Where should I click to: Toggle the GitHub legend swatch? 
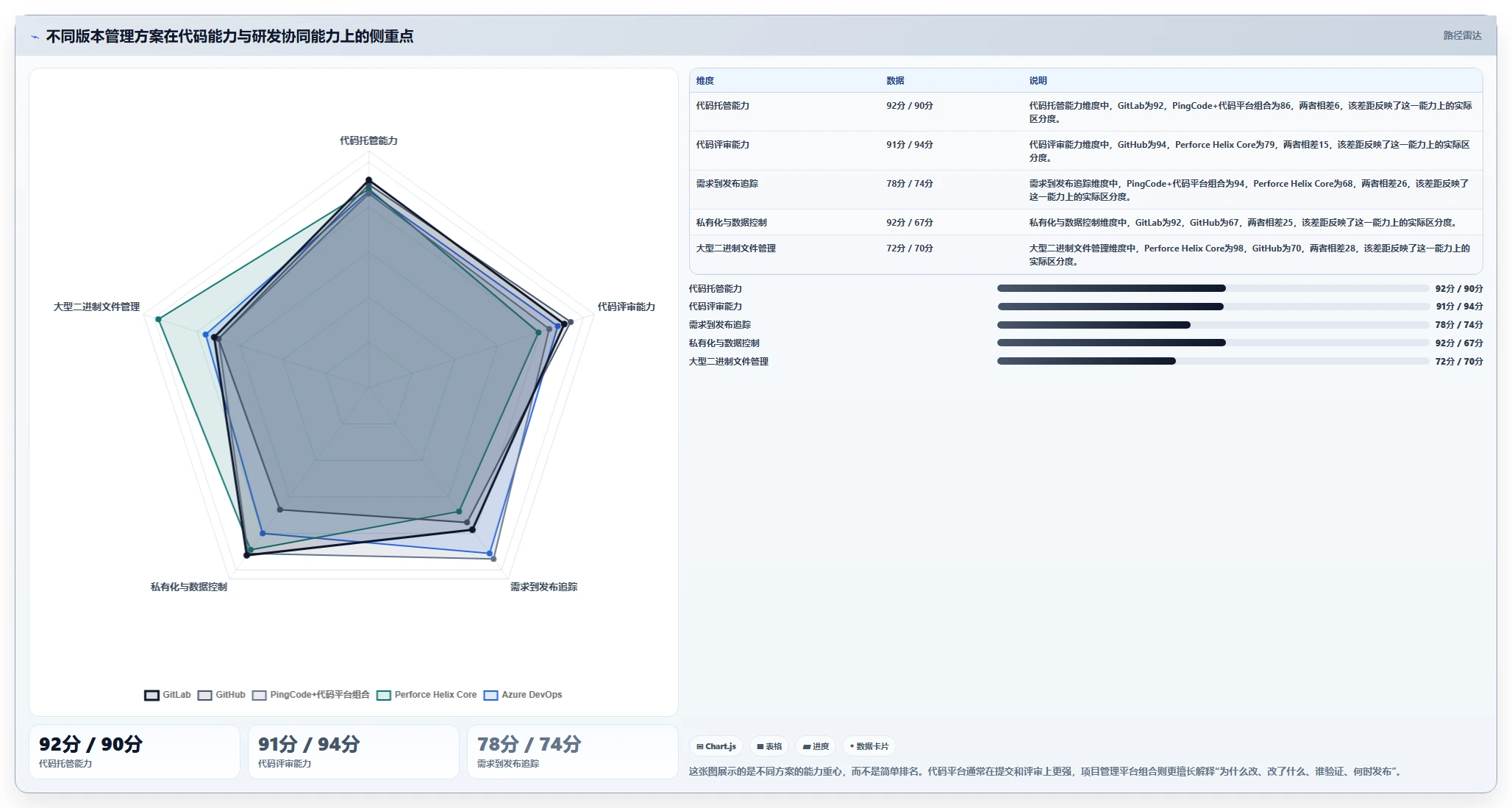(204, 695)
